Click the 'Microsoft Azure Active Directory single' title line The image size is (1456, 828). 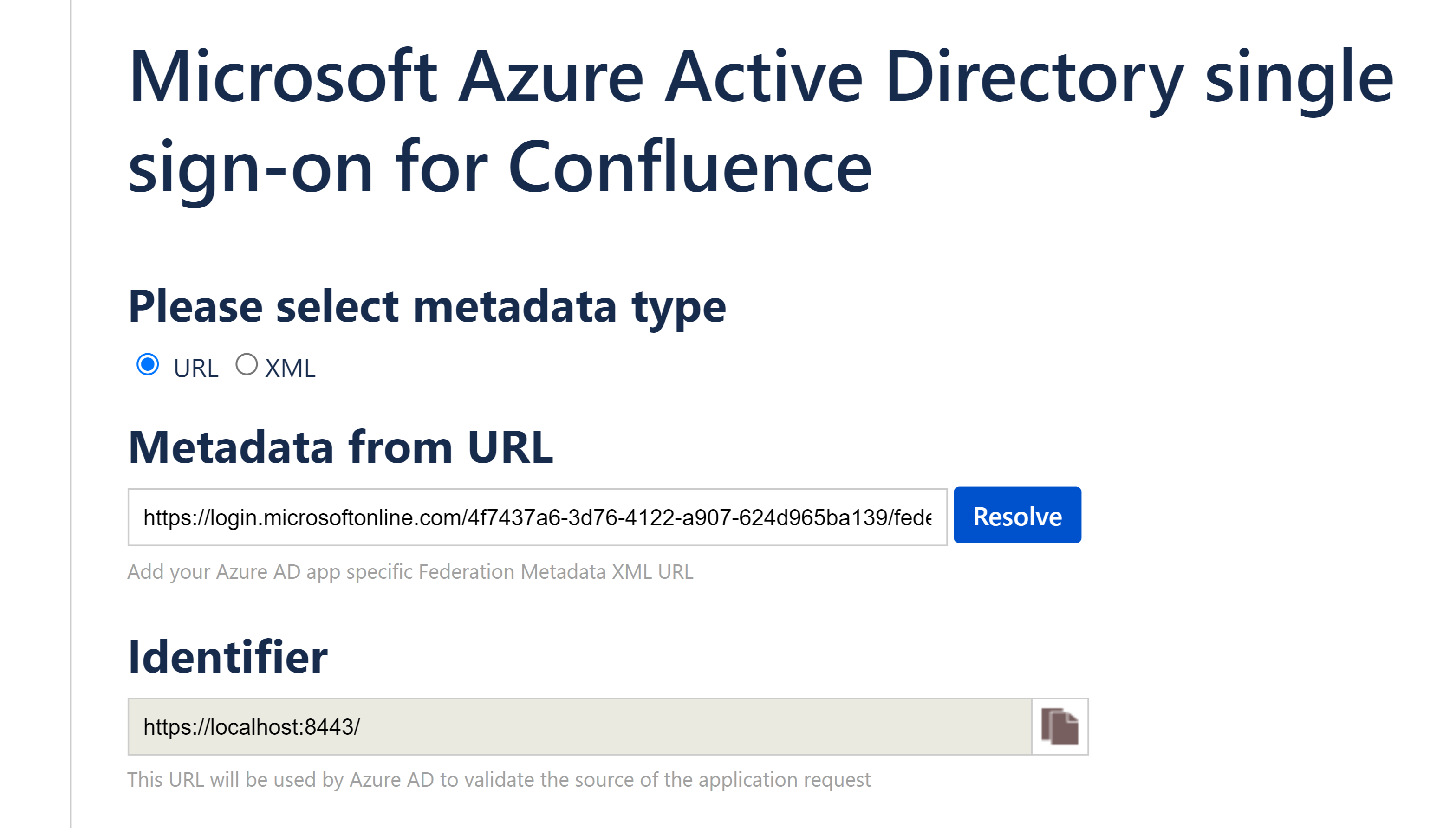tap(761, 77)
